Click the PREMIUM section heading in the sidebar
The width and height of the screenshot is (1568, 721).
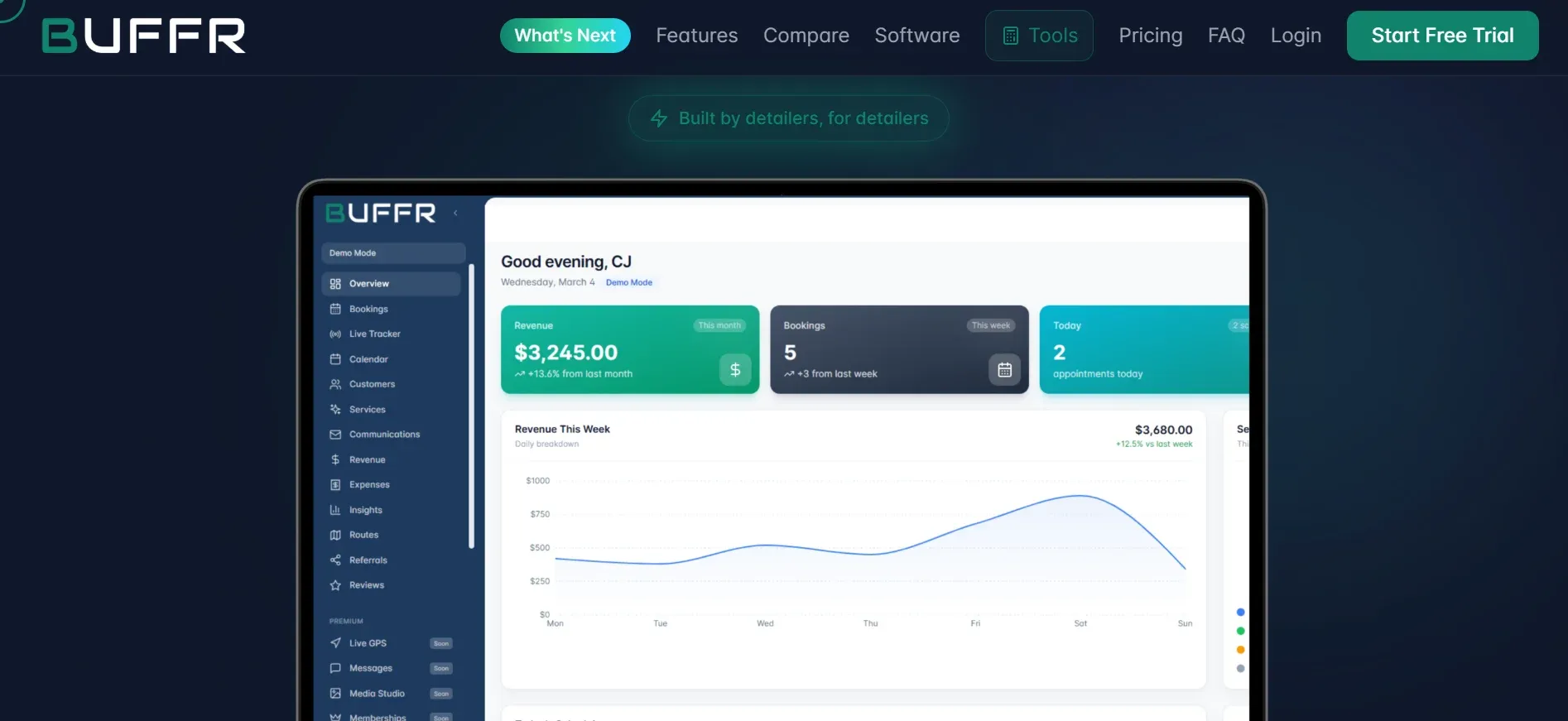[x=346, y=621]
